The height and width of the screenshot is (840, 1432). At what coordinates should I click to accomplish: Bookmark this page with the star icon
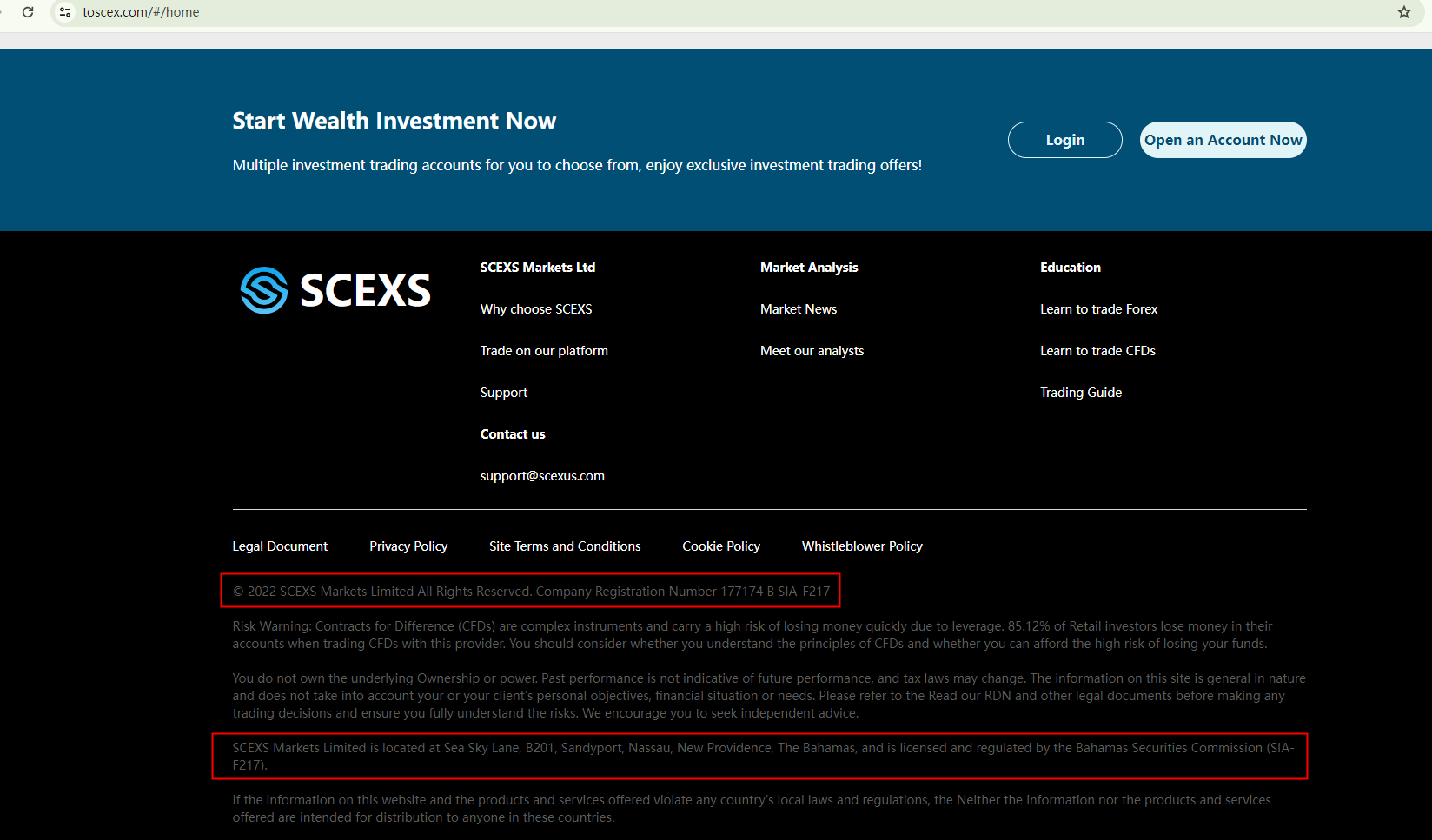pyautogui.click(x=1404, y=12)
